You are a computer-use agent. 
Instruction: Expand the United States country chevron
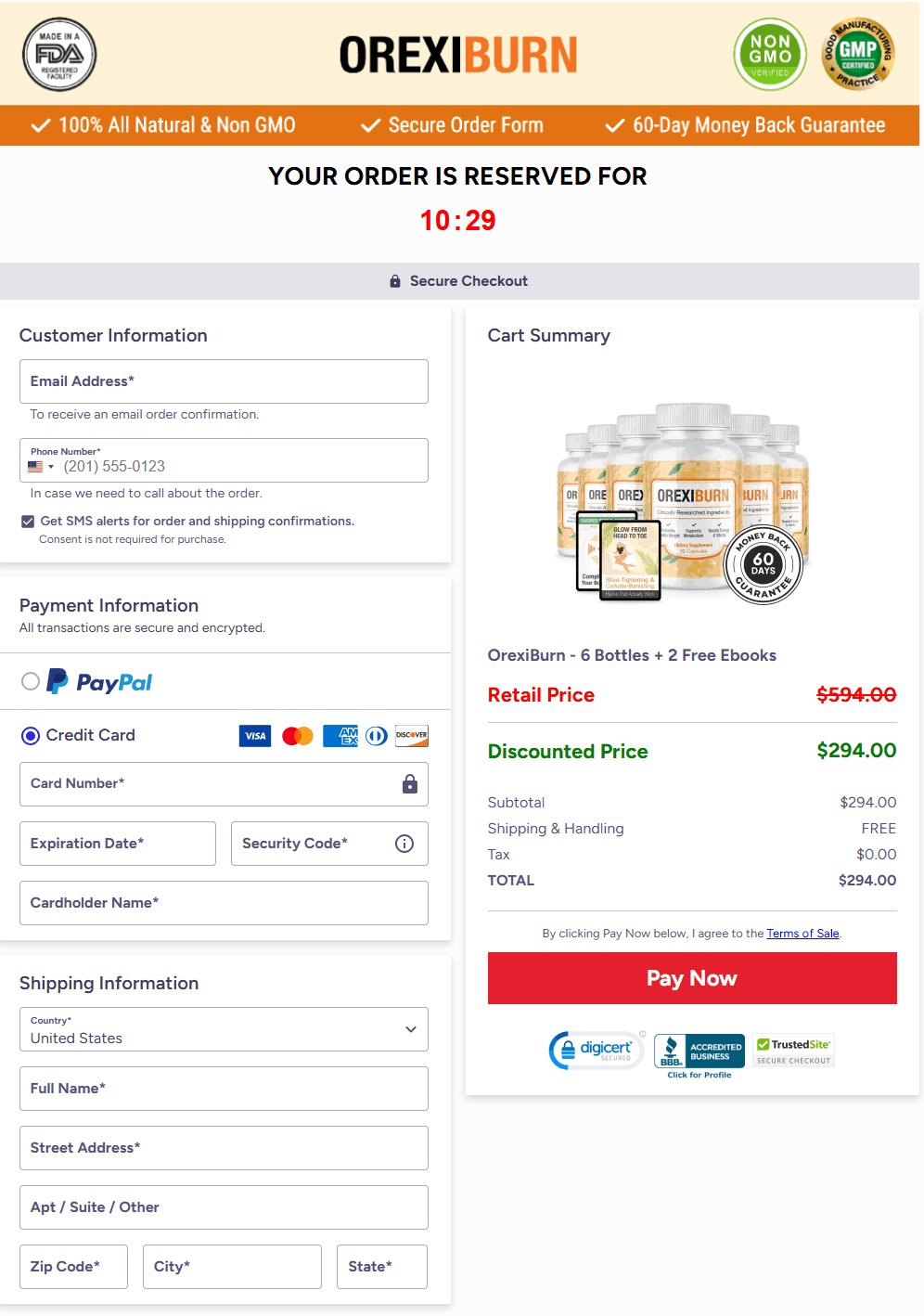point(409,1029)
